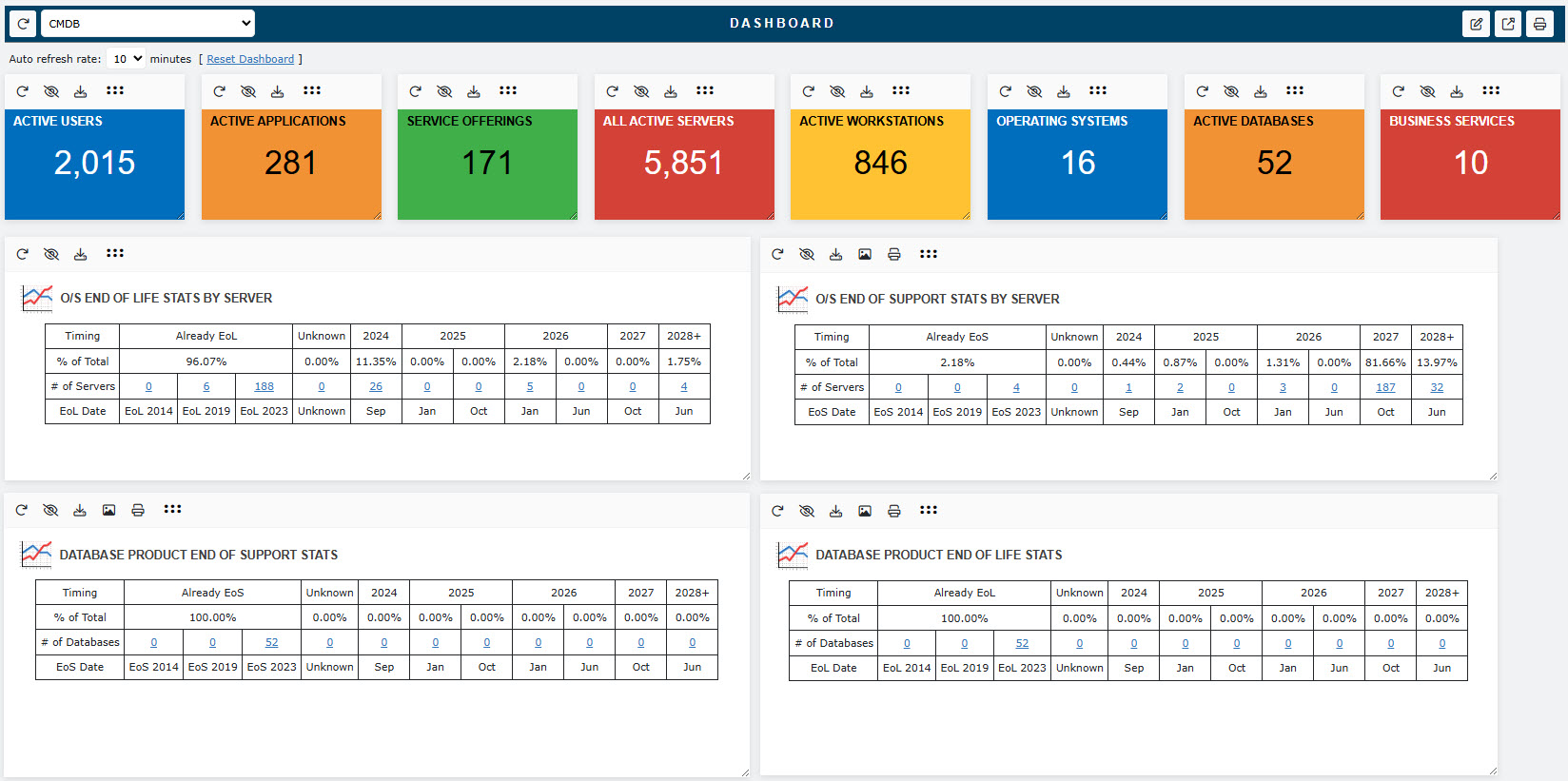1568x781 pixels.
Task: Open the Operating Systems widget grip menu
Action: pyautogui.click(x=1098, y=90)
